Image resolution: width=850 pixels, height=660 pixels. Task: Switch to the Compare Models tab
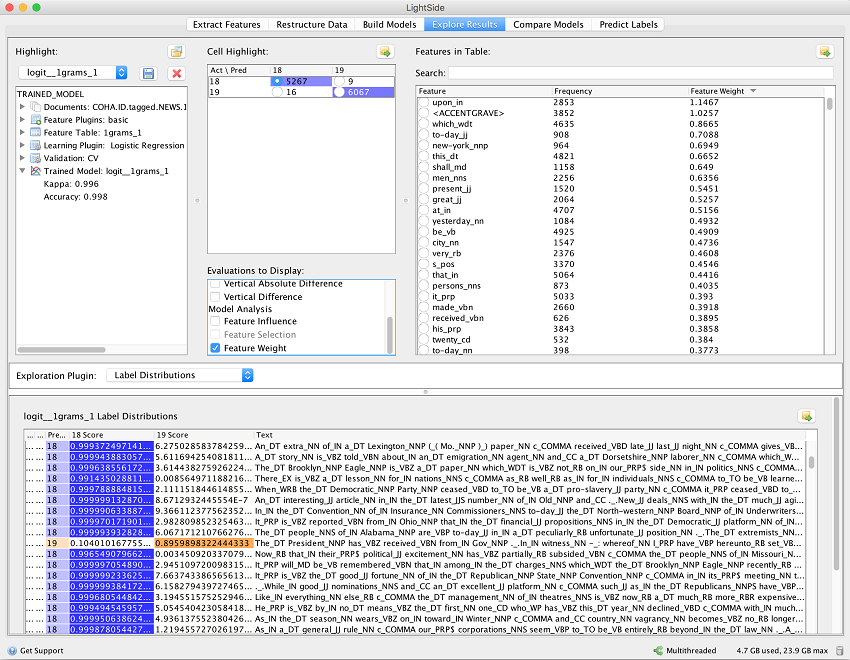(548, 24)
